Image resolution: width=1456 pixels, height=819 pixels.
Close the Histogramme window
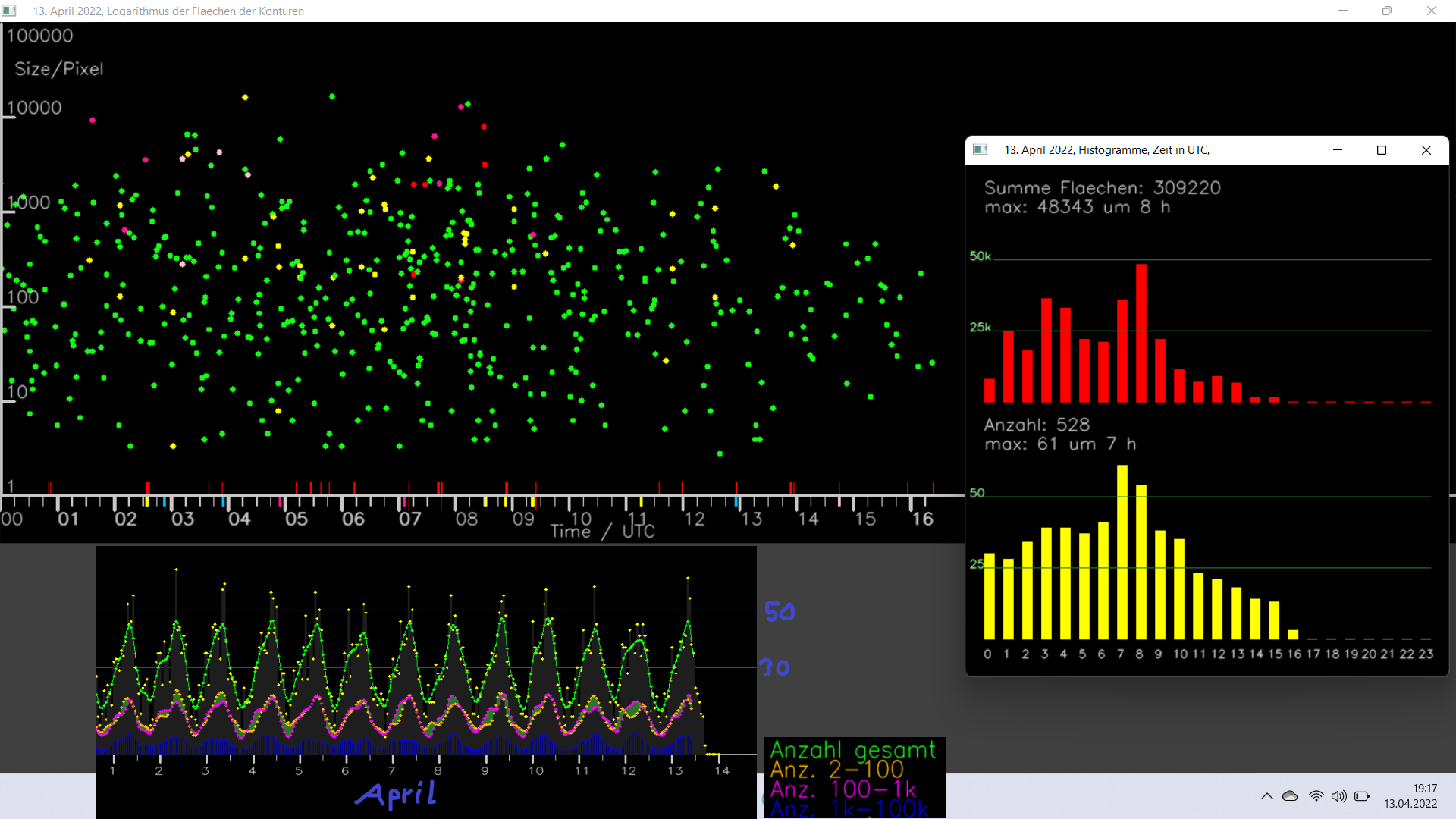[1426, 150]
